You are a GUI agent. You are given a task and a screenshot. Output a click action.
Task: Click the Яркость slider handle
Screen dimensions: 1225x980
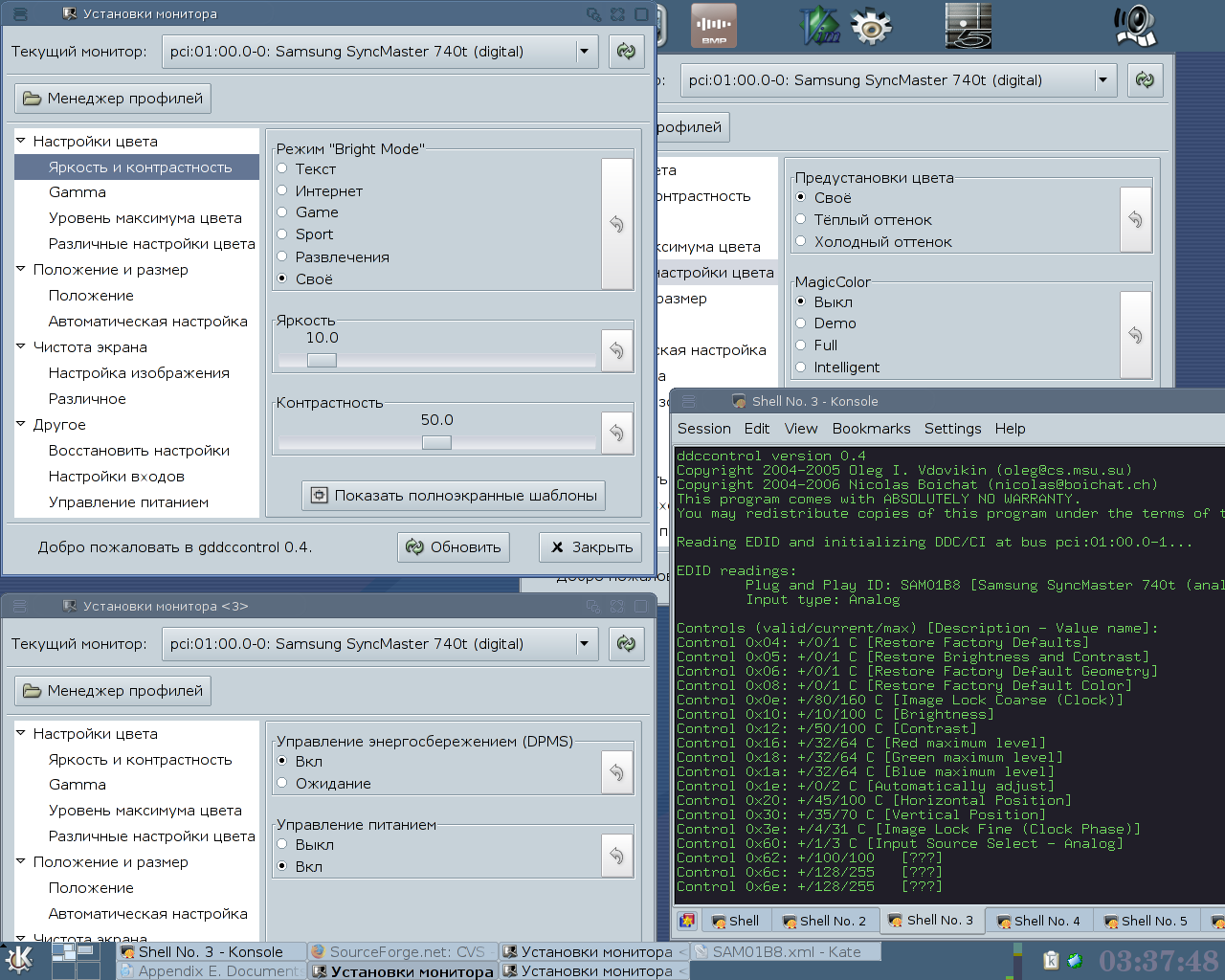[322, 361]
